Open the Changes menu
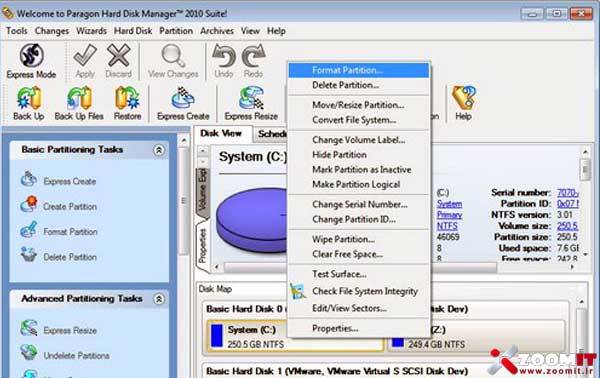This screenshot has width=600, height=378. pos(52,31)
